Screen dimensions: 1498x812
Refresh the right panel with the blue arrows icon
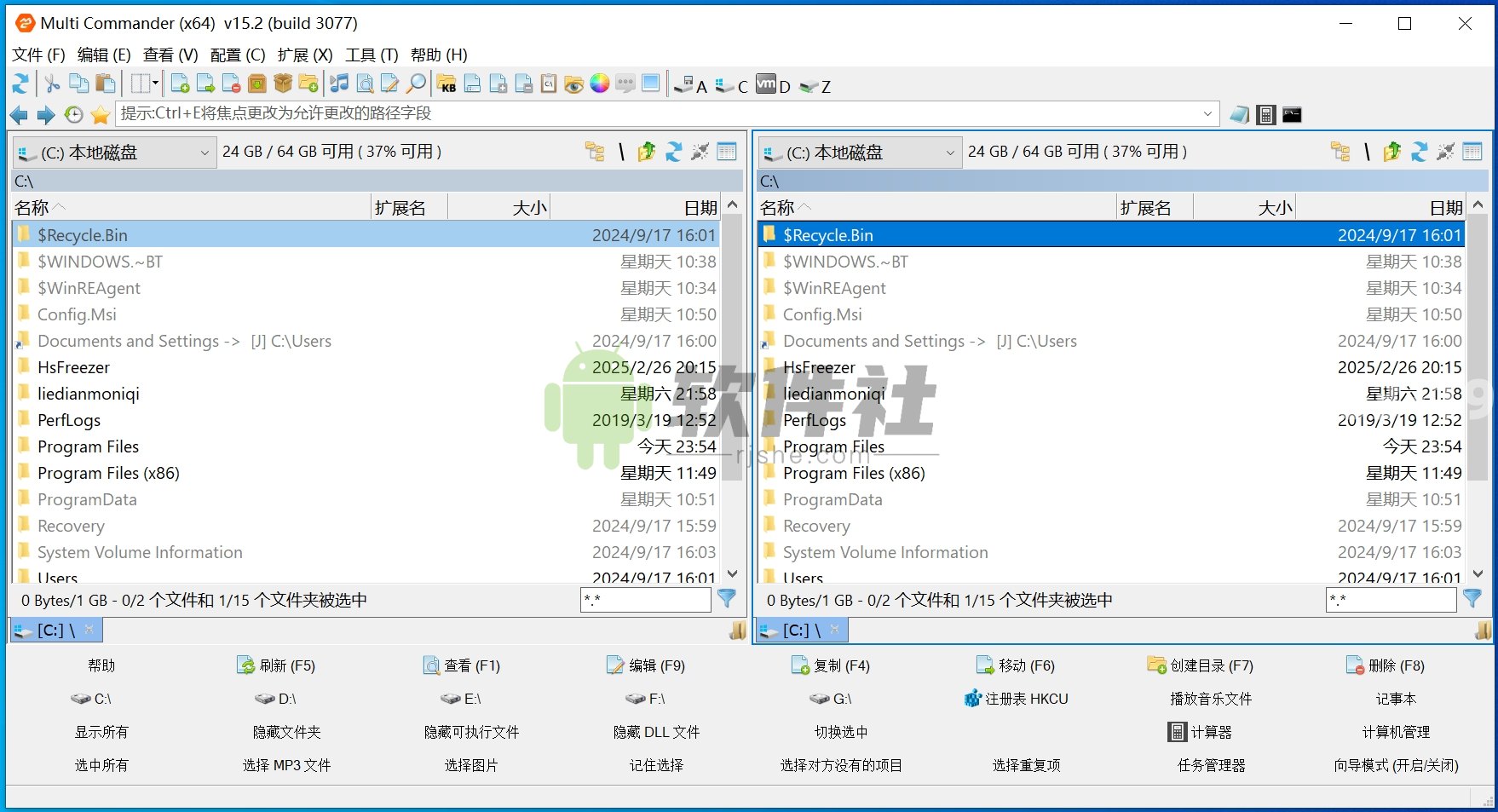pyautogui.click(x=1418, y=152)
